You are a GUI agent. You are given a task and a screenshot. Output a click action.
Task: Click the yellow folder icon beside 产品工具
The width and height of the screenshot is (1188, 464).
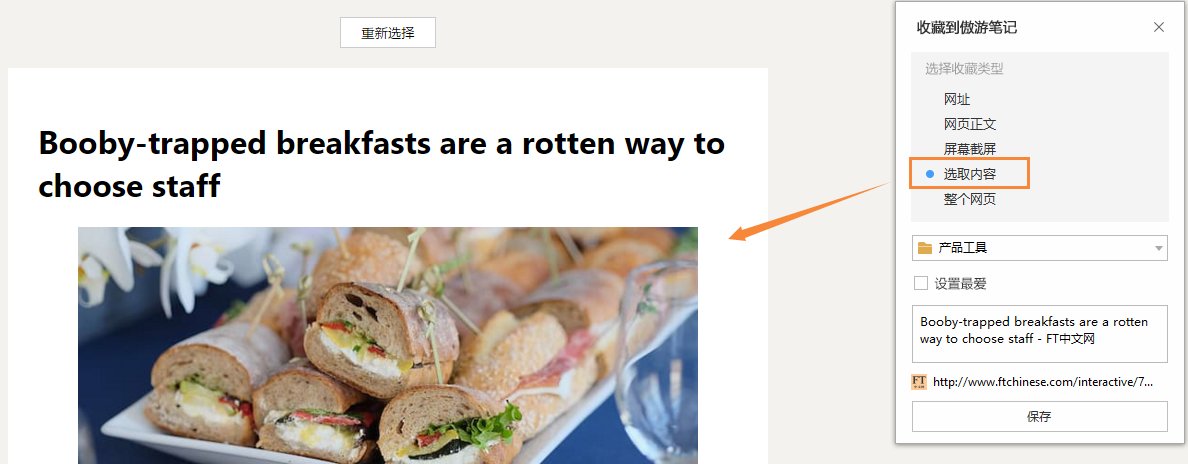(924, 248)
